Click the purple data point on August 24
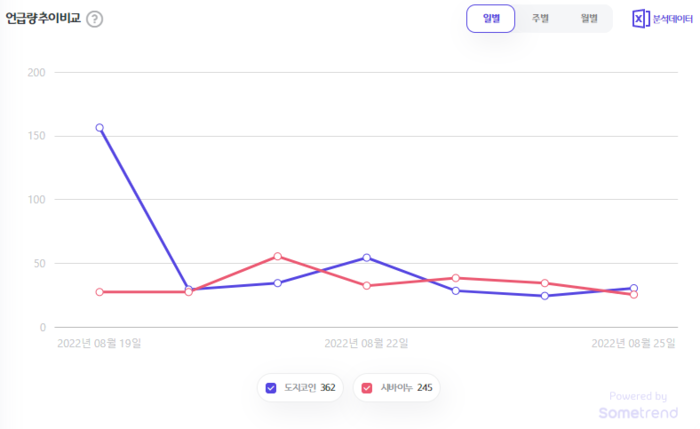The height and width of the screenshot is (429, 700). 545,296
